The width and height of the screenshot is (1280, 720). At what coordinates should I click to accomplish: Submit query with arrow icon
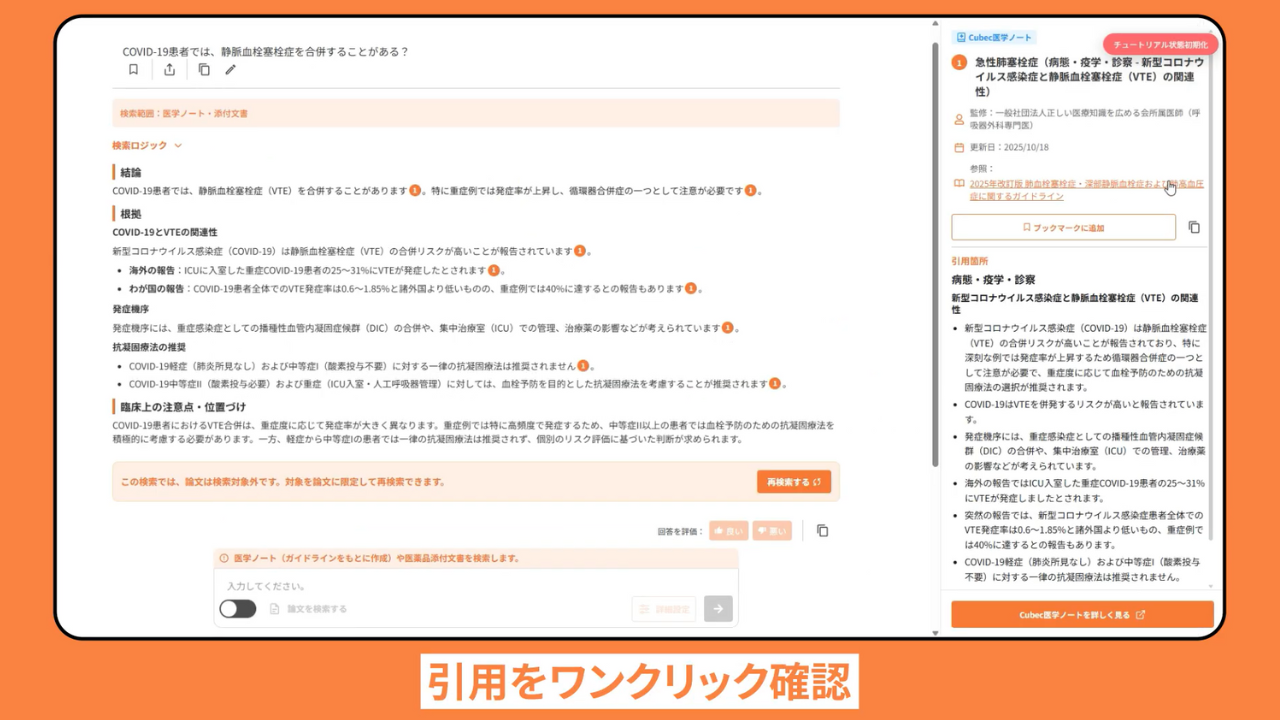pos(718,608)
